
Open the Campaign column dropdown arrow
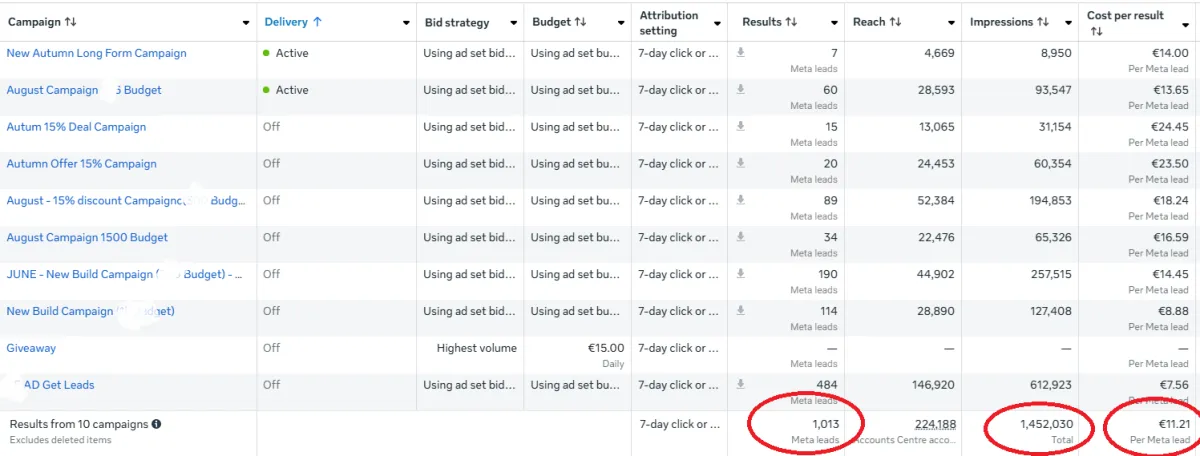click(x=246, y=23)
